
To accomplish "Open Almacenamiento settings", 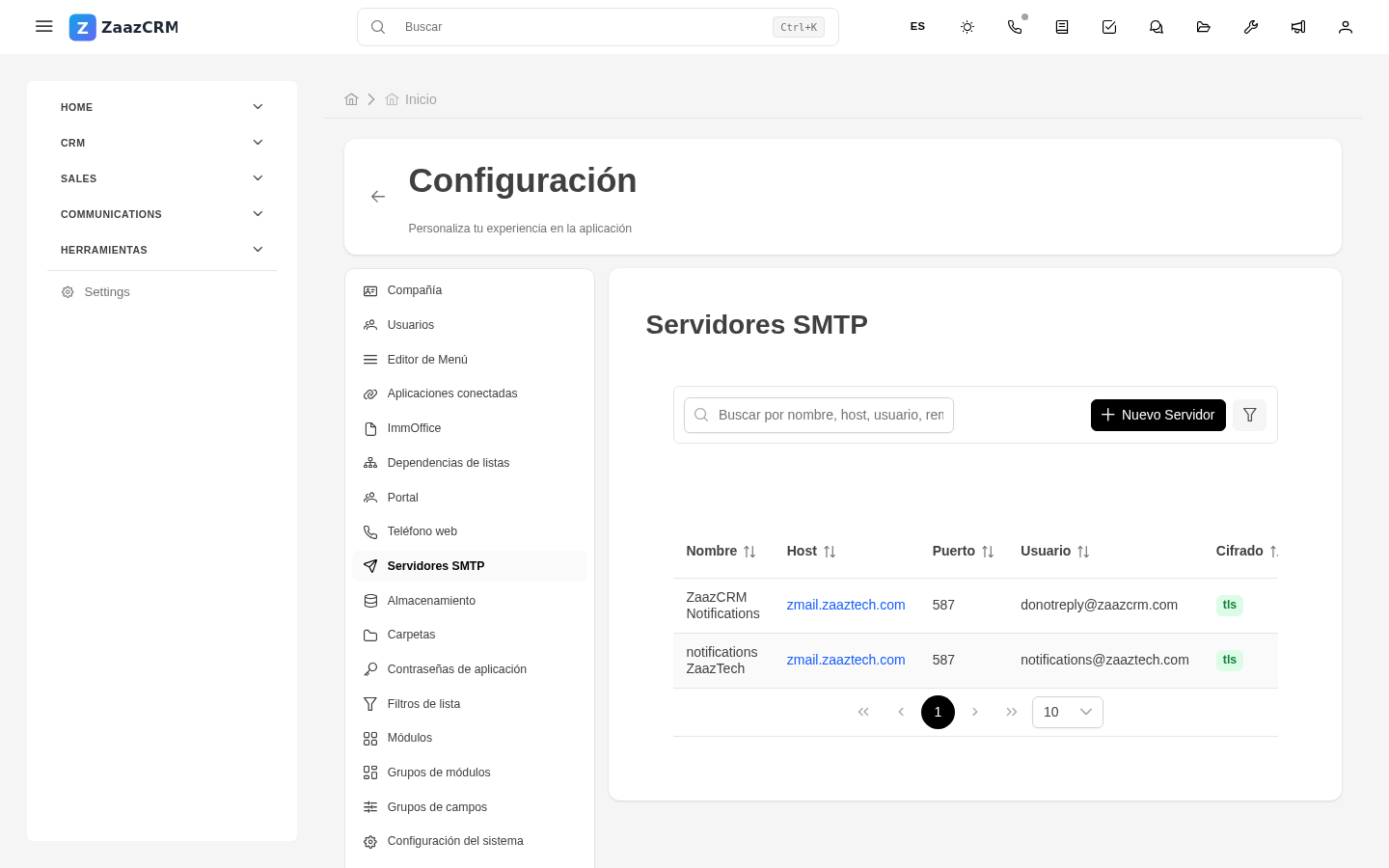I will (x=470, y=601).
